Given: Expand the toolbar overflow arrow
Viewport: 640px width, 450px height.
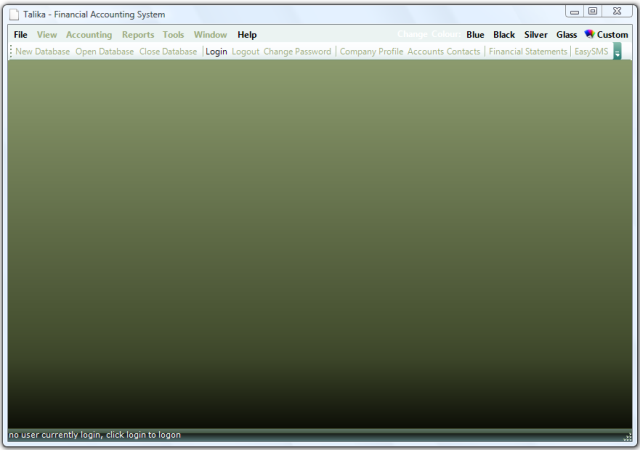Looking at the screenshot, I should pyautogui.click(x=618, y=52).
